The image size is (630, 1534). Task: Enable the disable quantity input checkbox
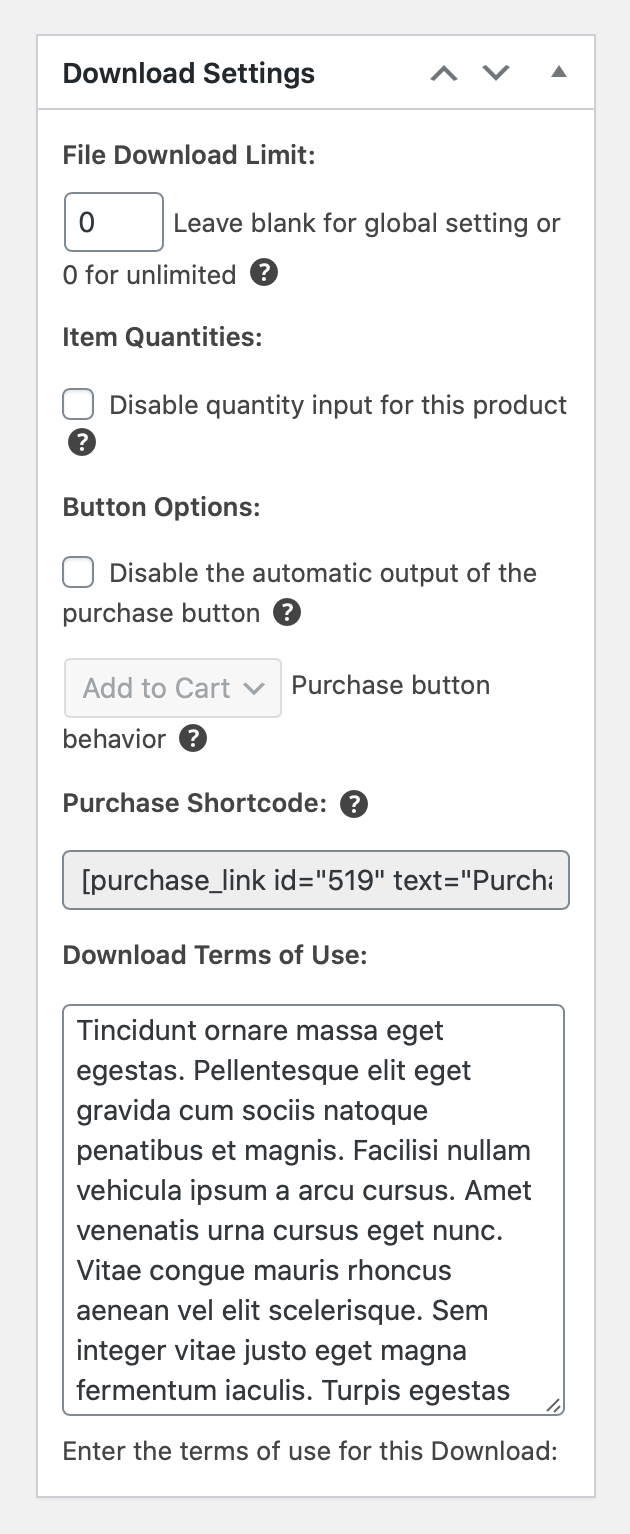click(x=79, y=405)
